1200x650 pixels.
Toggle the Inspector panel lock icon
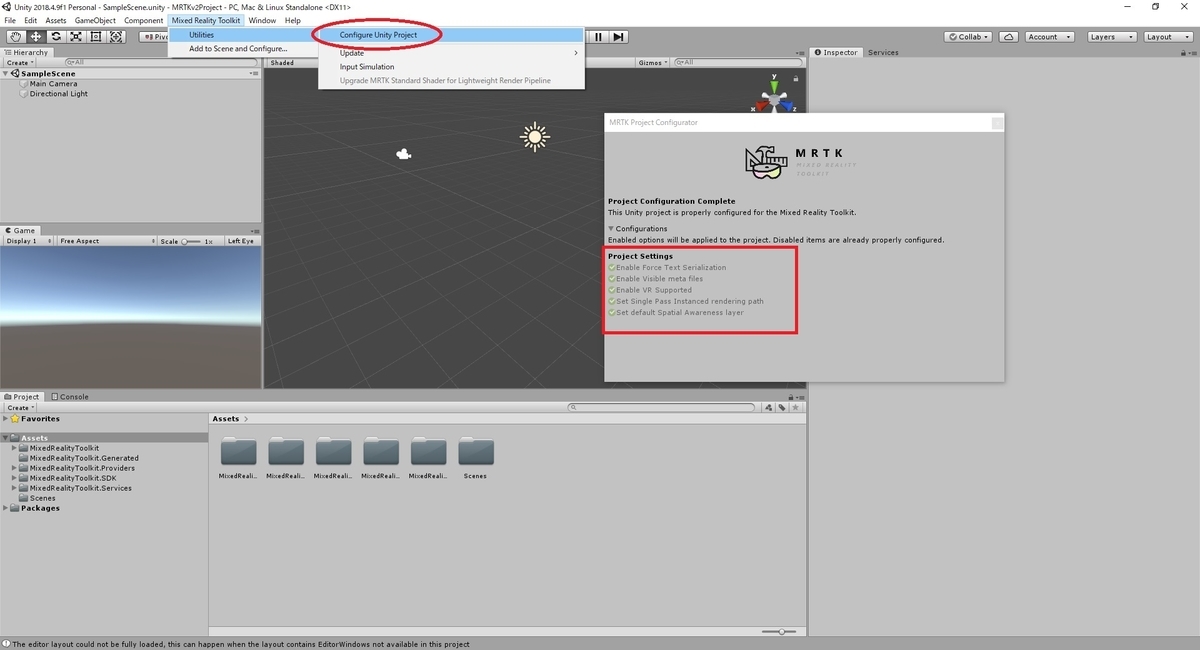tap(1185, 52)
